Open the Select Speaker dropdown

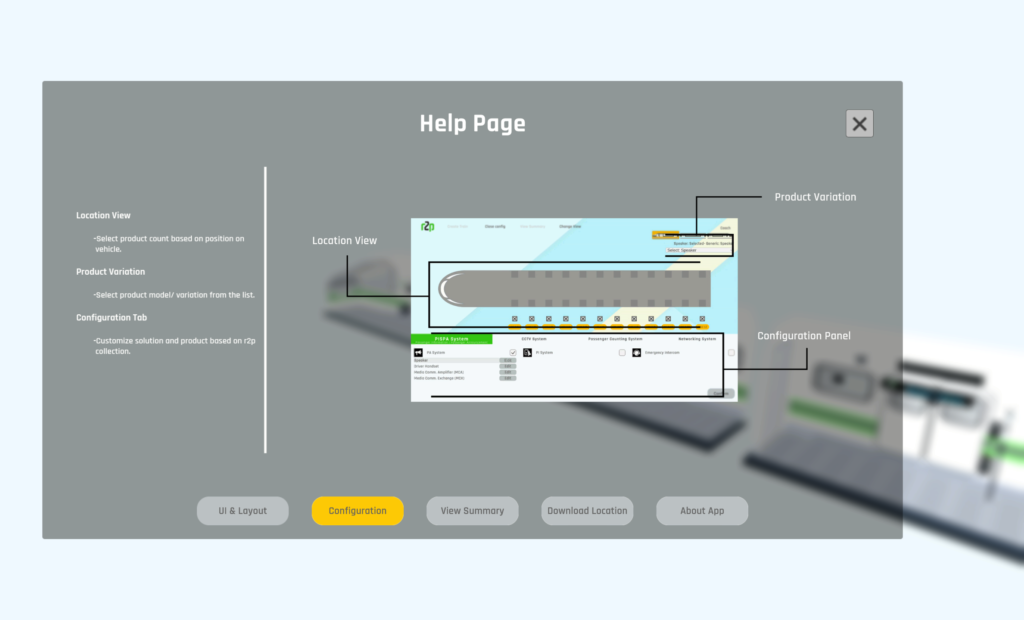click(x=698, y=250)
